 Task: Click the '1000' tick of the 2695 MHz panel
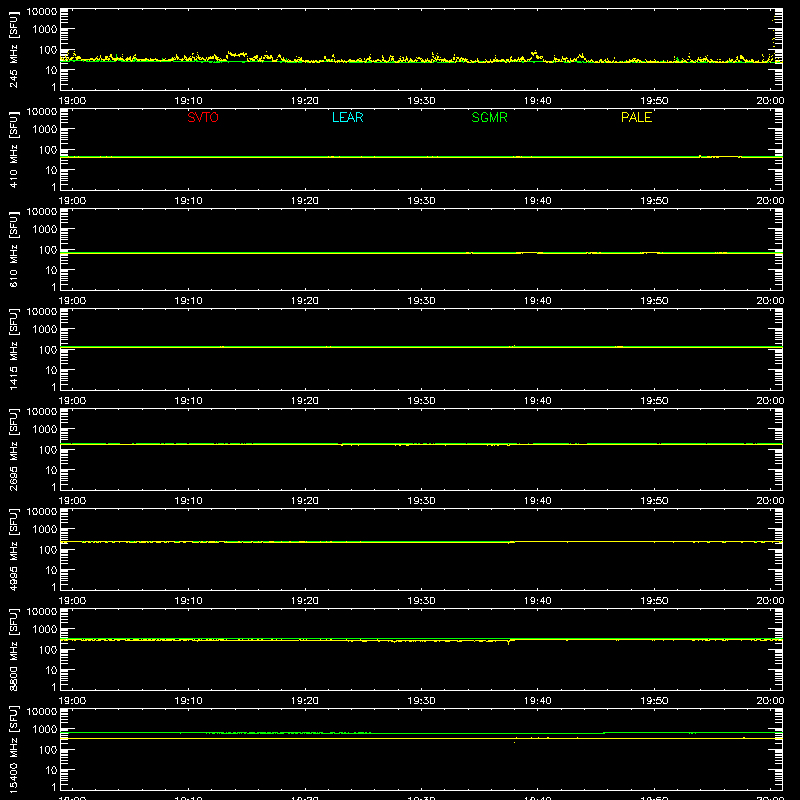[x=45, y=429]
